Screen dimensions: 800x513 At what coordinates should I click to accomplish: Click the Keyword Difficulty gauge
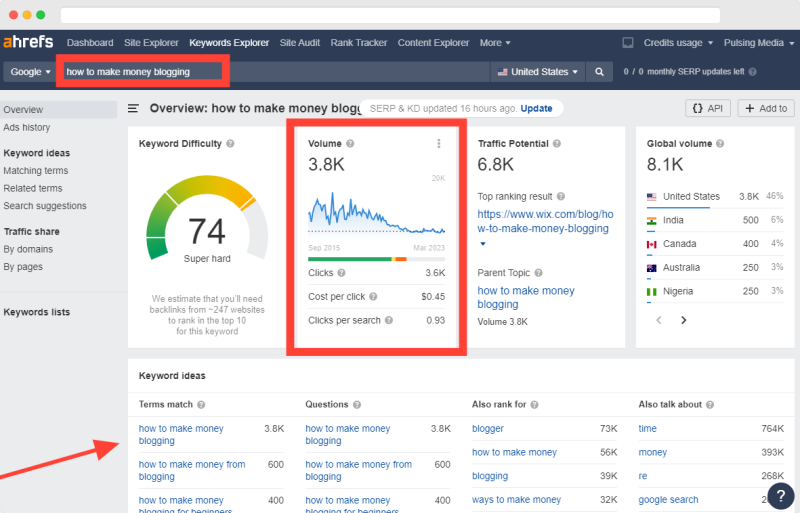pos(207,219)
